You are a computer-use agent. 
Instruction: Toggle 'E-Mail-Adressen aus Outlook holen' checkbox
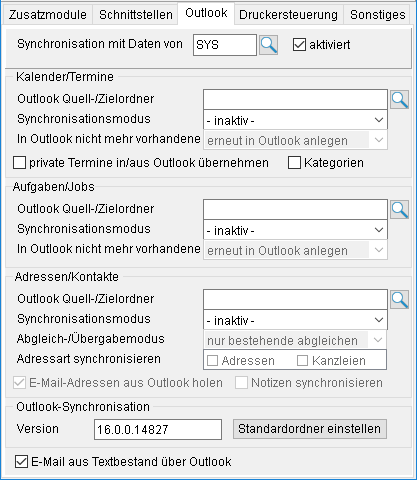19,383
